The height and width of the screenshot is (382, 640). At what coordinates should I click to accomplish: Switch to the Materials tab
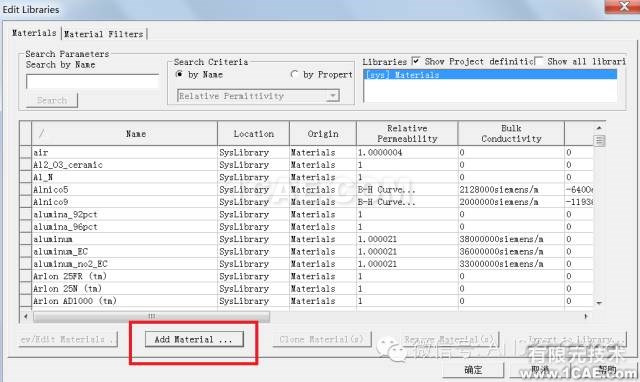[34, 33]
